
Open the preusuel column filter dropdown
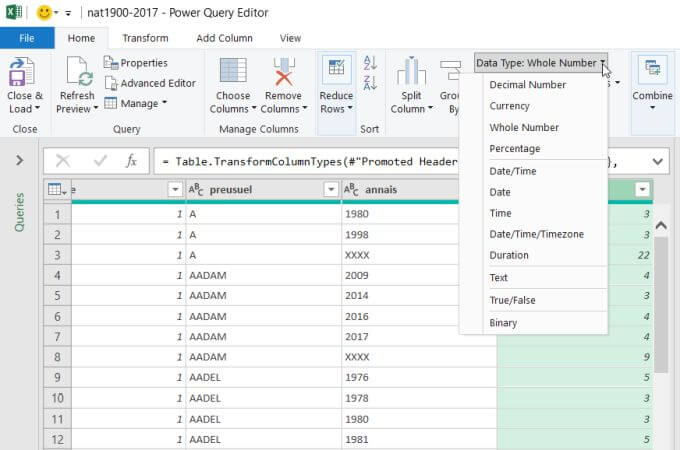click(x=331, y=189)
